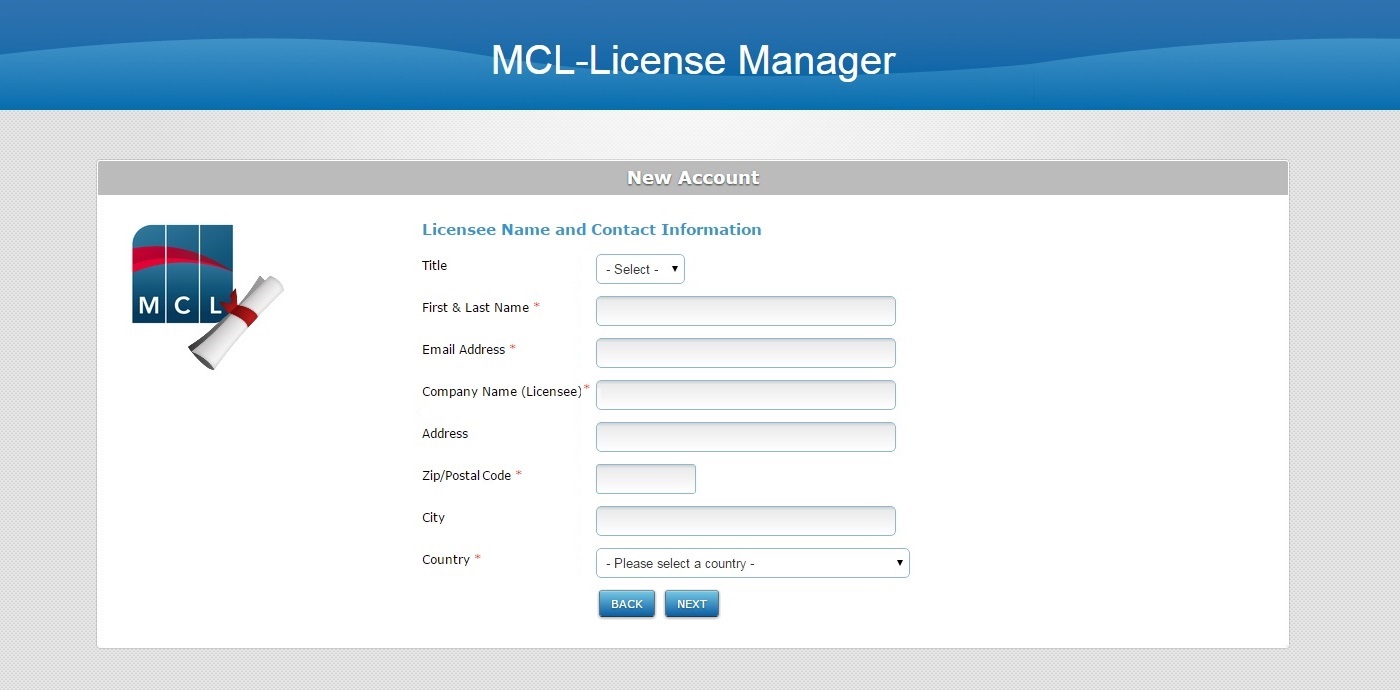The width and height of the screenshot is (1400, 690).
Task: Click the Zip/Postal Code field
Action: [645, 479]
